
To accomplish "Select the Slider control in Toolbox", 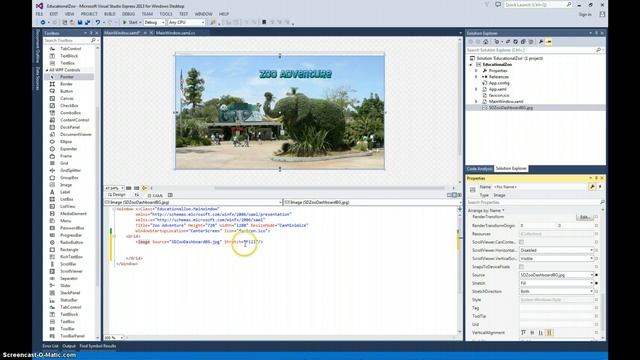I will point(69,285).
